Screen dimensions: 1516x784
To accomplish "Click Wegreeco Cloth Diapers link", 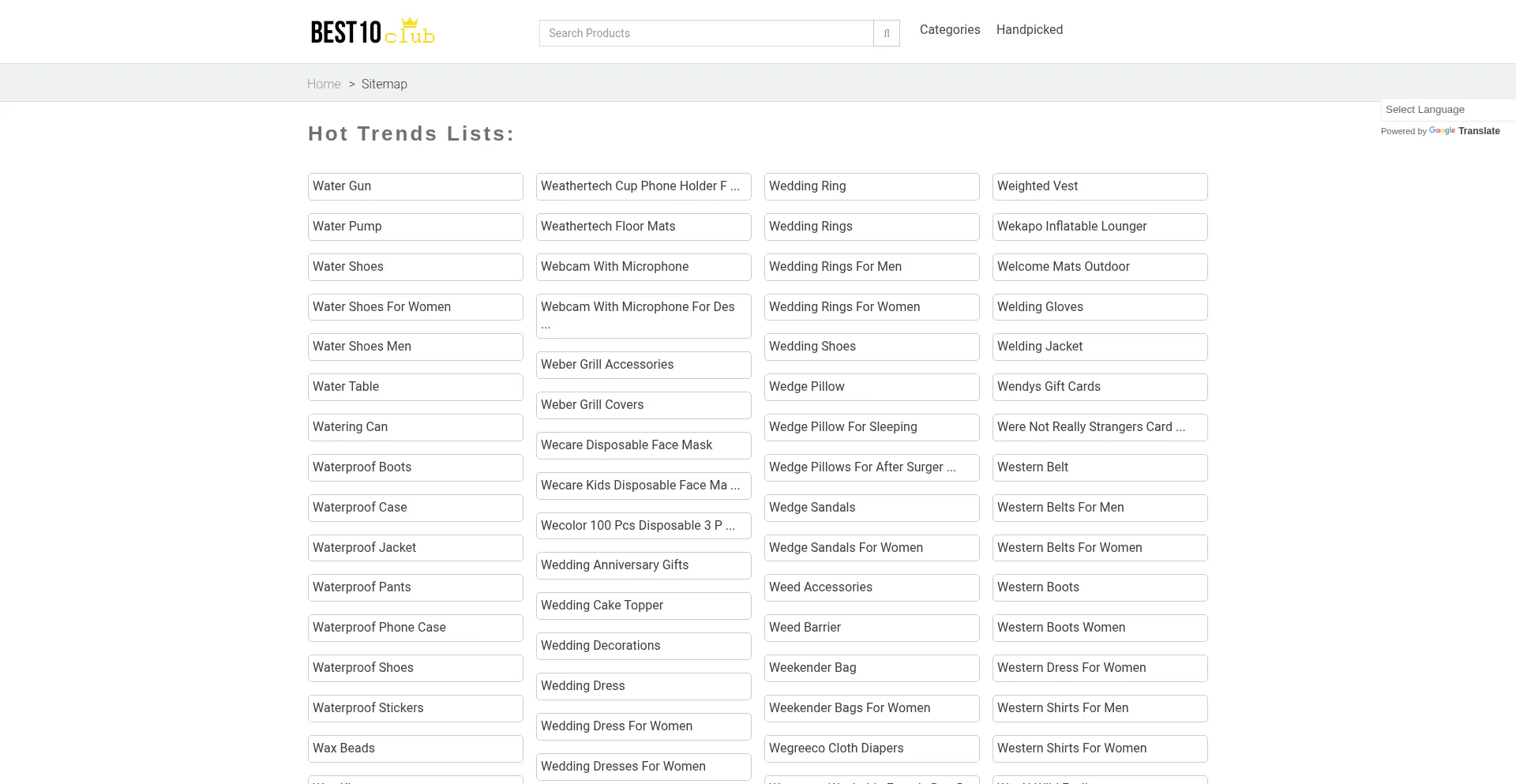I will (x=872, y=748).
